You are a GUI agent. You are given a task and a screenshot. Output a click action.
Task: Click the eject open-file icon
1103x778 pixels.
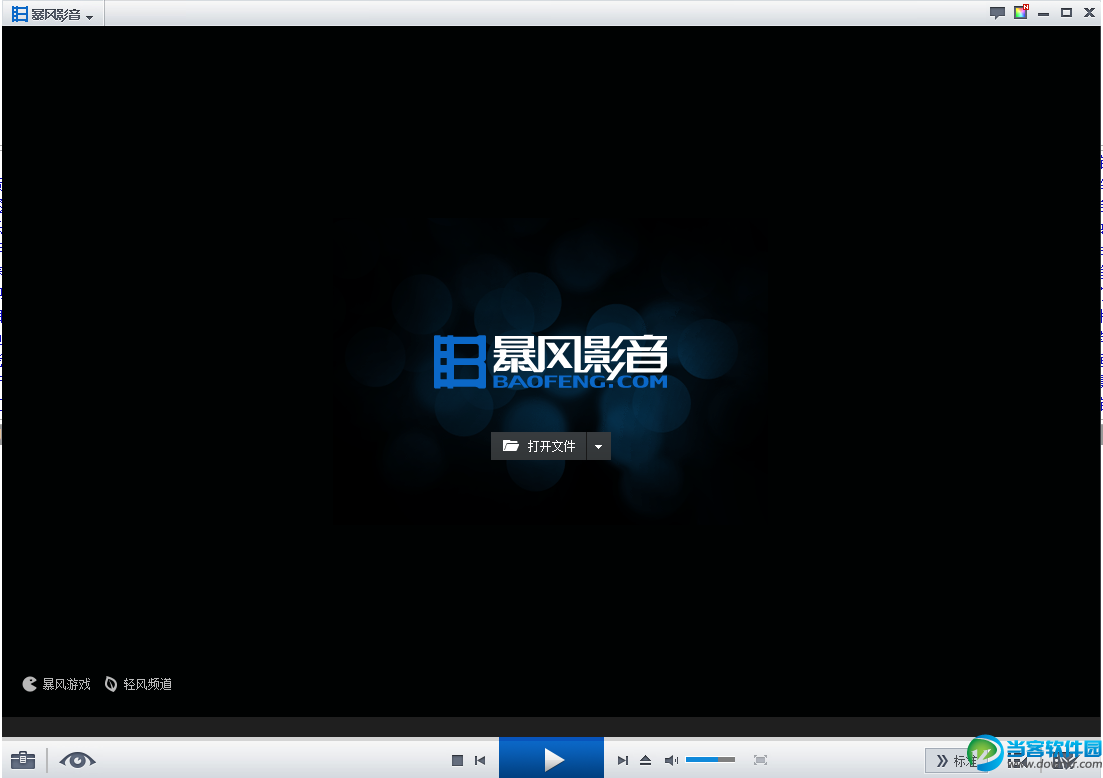[x=646, y=760]
